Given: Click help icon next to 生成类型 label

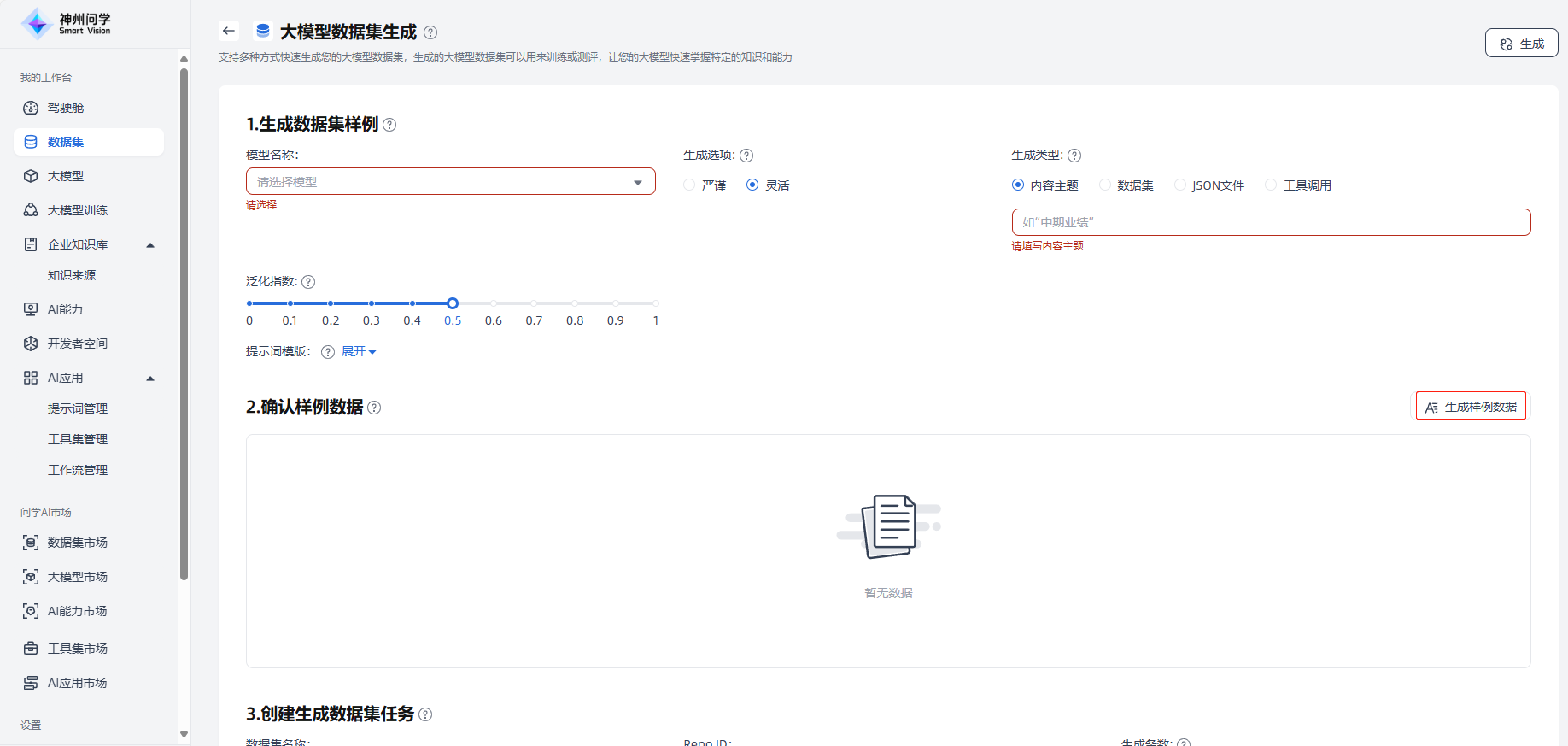Looking at the screenshot, I should [x=1074, y=156].
